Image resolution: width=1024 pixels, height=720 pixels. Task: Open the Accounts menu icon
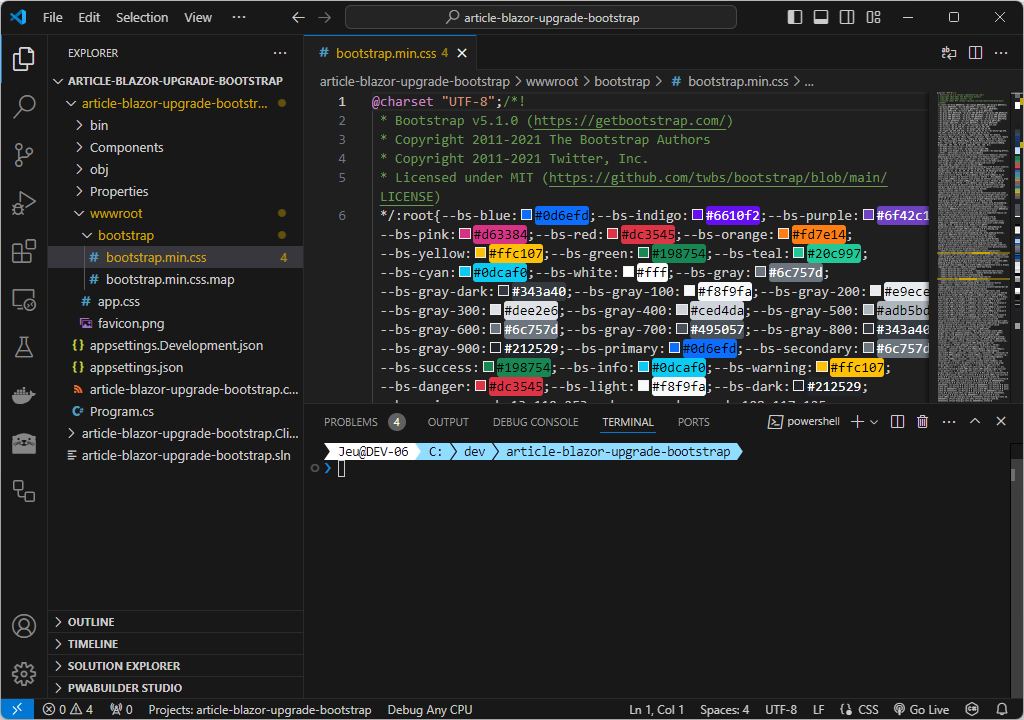coord(24,626)
